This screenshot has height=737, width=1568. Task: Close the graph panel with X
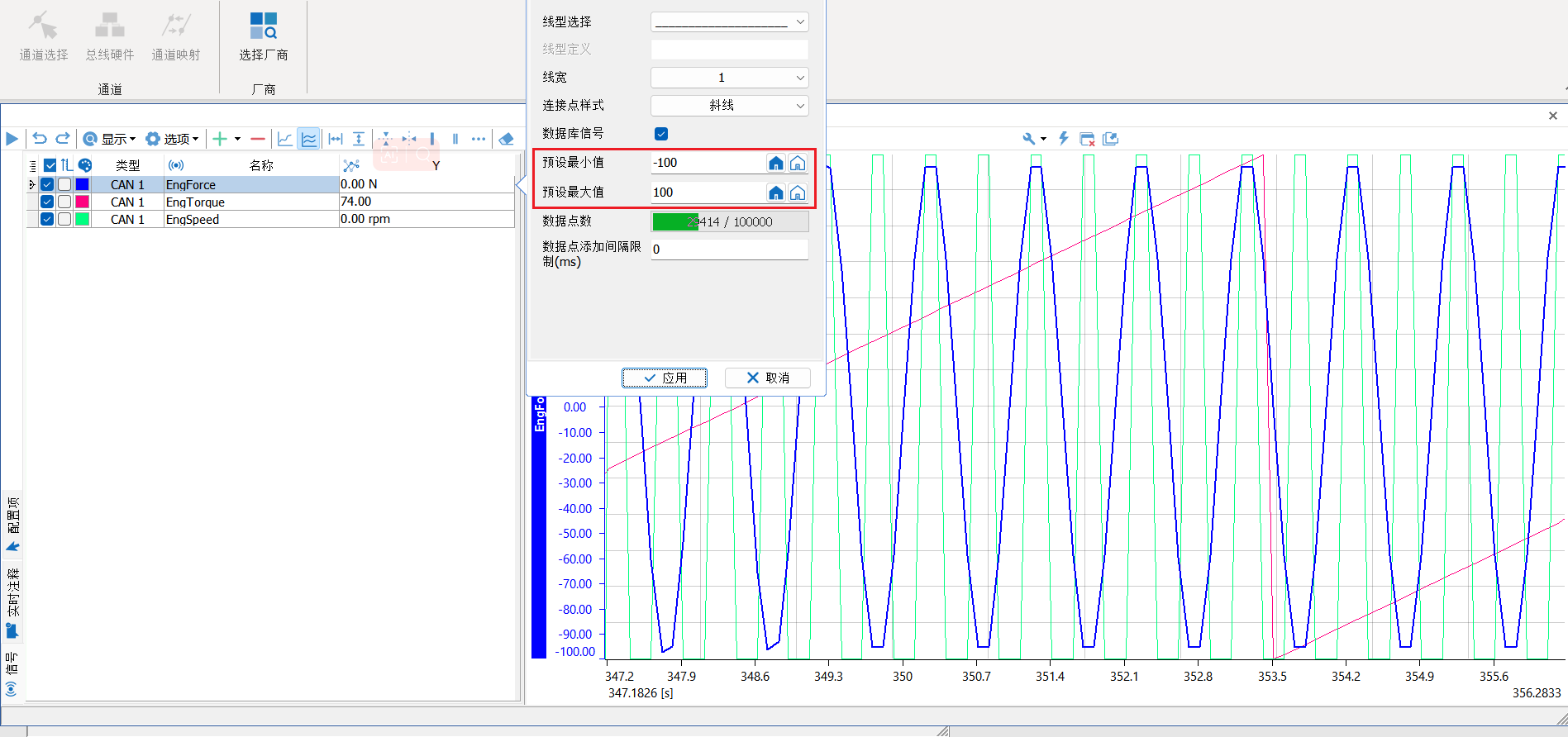(x=1553, y=116)
